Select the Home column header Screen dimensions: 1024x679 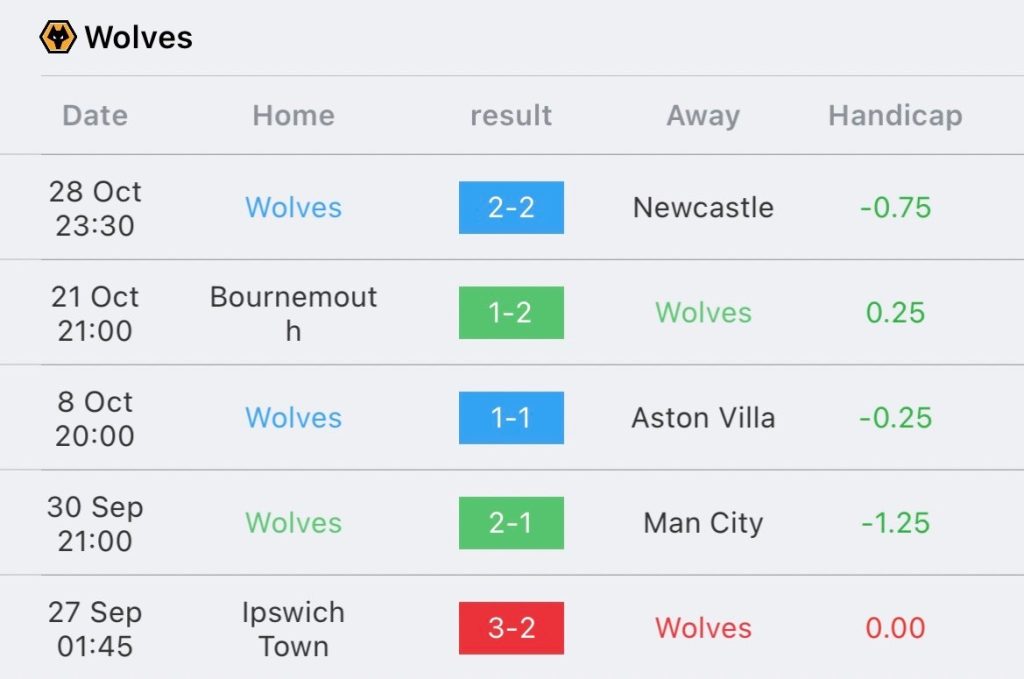tap(293, 116)
